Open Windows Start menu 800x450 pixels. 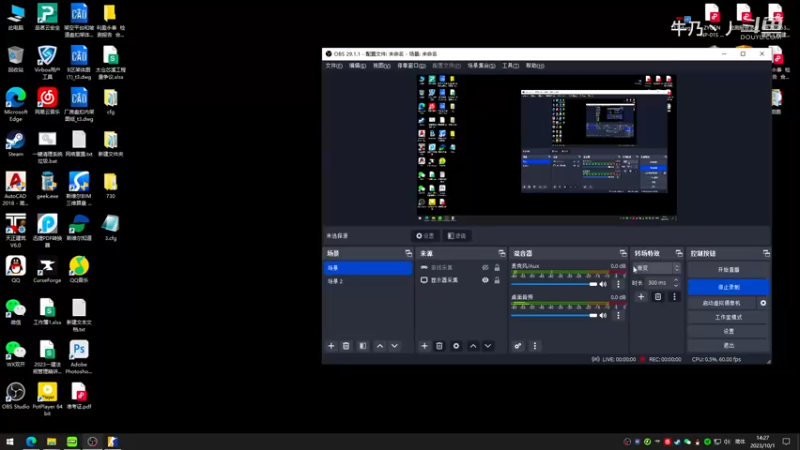(x=10, y=441)
